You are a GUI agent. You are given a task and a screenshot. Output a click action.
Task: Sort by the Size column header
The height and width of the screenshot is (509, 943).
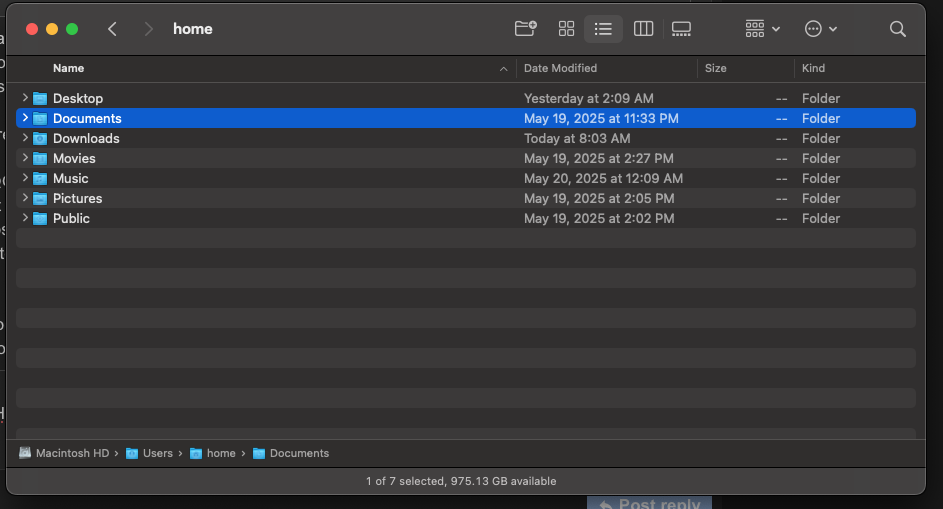click(716, 68)
